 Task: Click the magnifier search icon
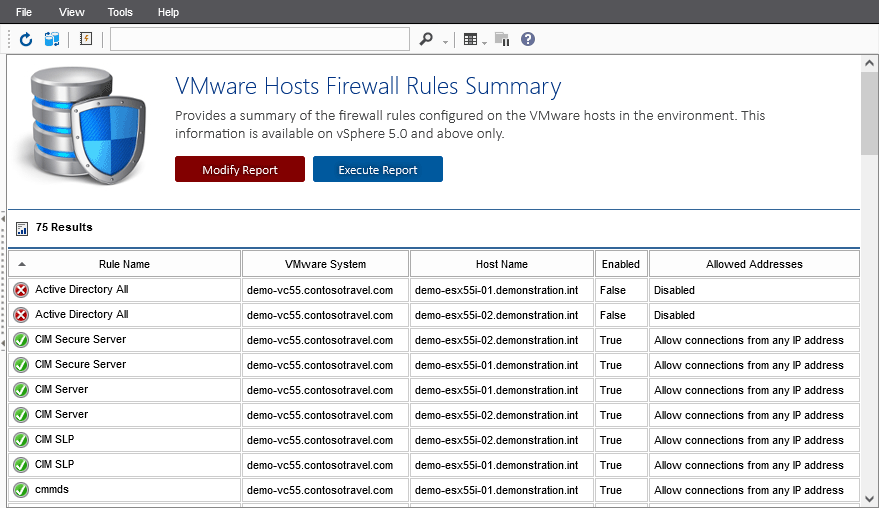426,39
